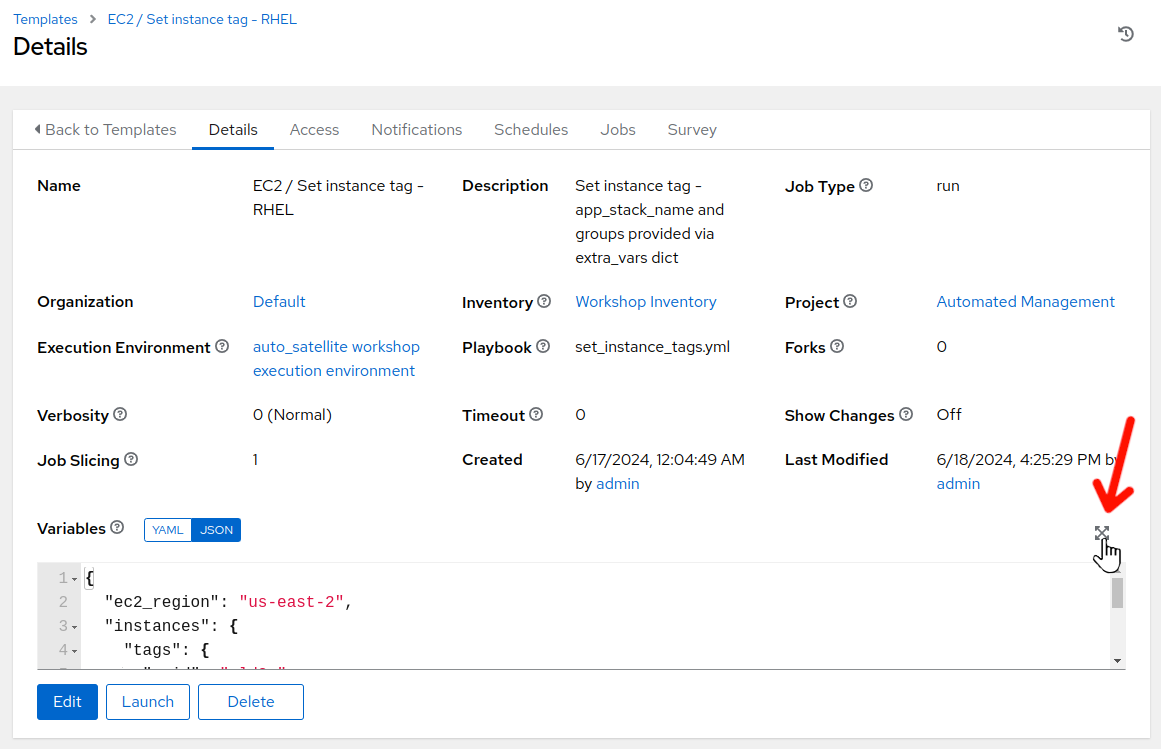Screen dimensions: 1161x749
Task: Open auto_satellite workshop execution environment link
Action: (336, 358)
